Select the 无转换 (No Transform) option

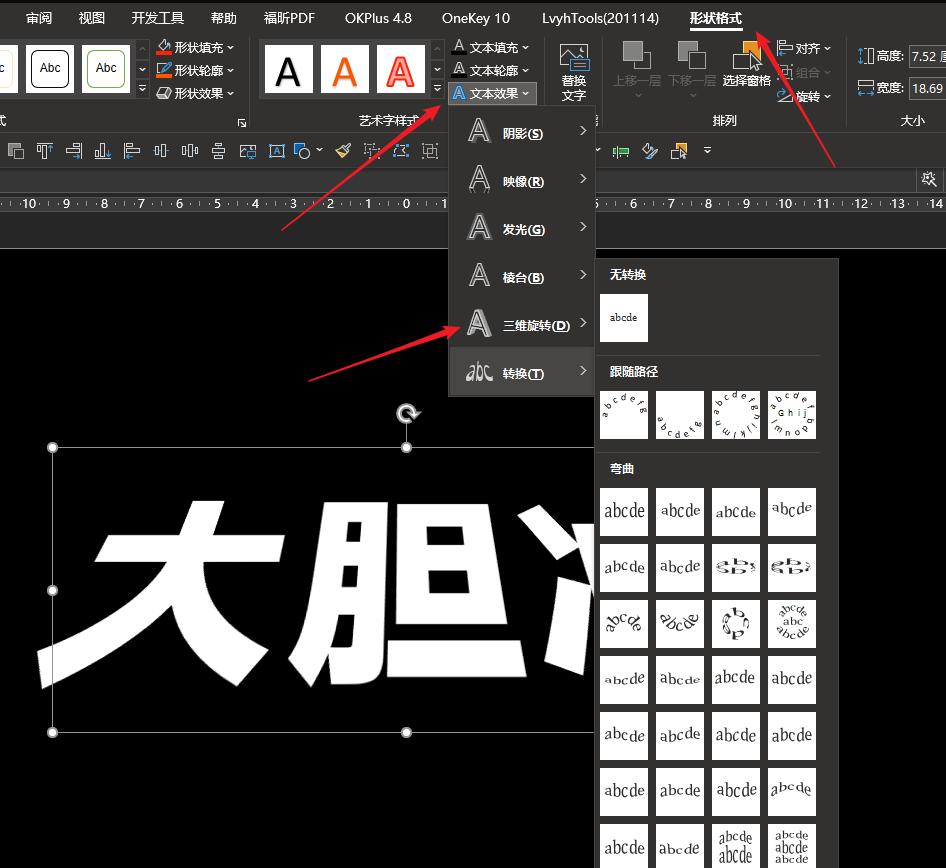tap(623, 317)
